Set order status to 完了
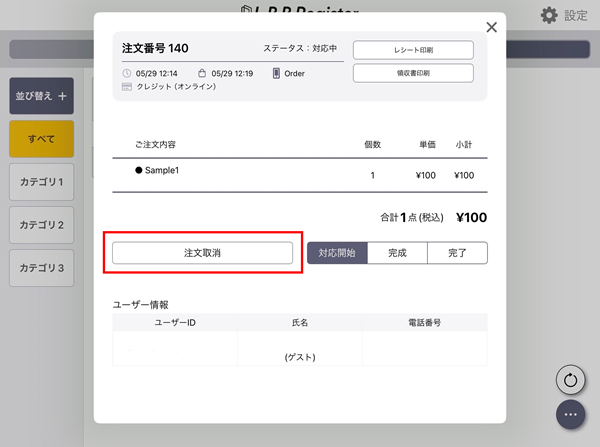The height and width of the screenshot is (447, 600). tap(457, 253)
